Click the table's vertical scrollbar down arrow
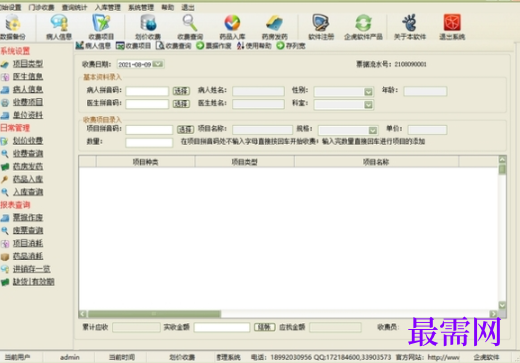Screen dimensions: 520x363 point(502,305)
